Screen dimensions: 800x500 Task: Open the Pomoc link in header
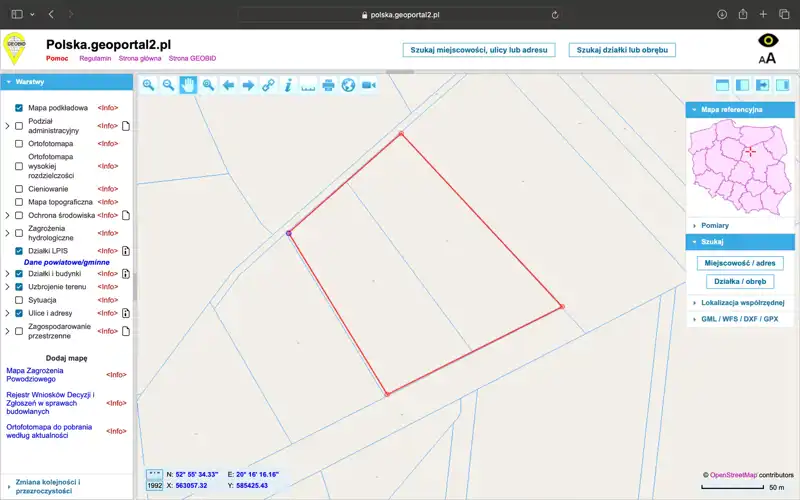(57, 59)
